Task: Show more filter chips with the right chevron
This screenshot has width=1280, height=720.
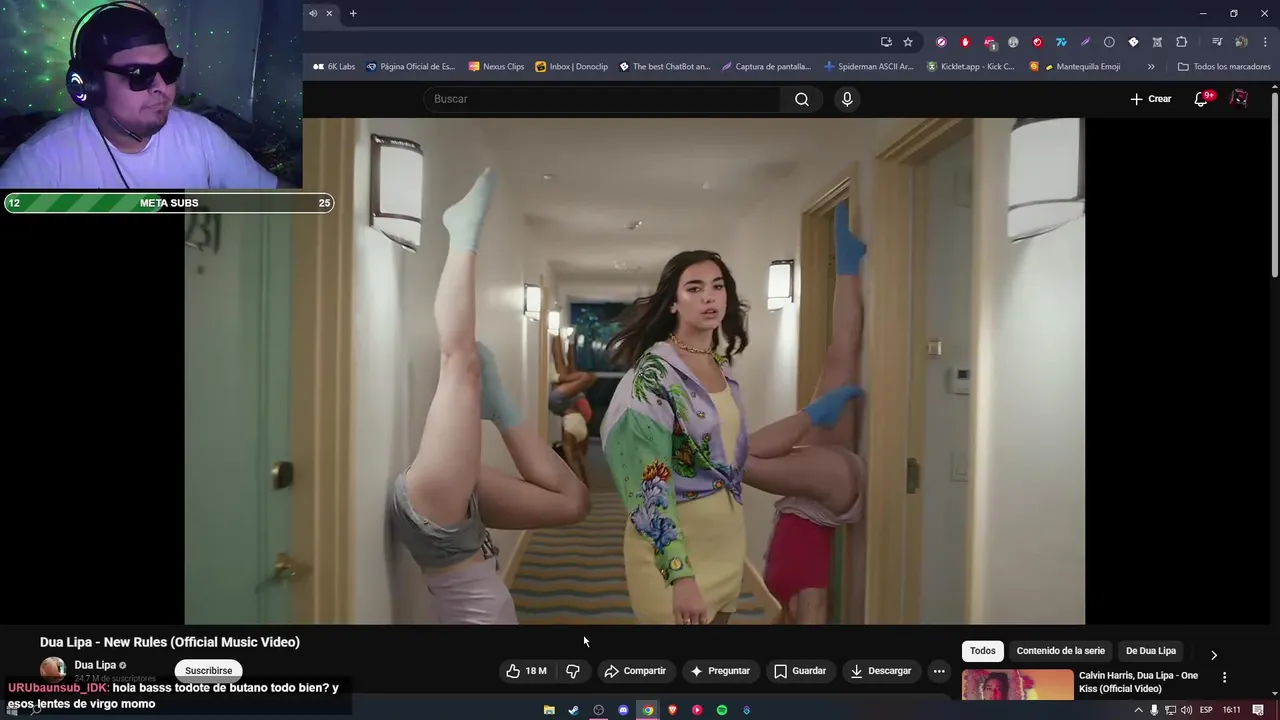Action: tap(1214, 655)
